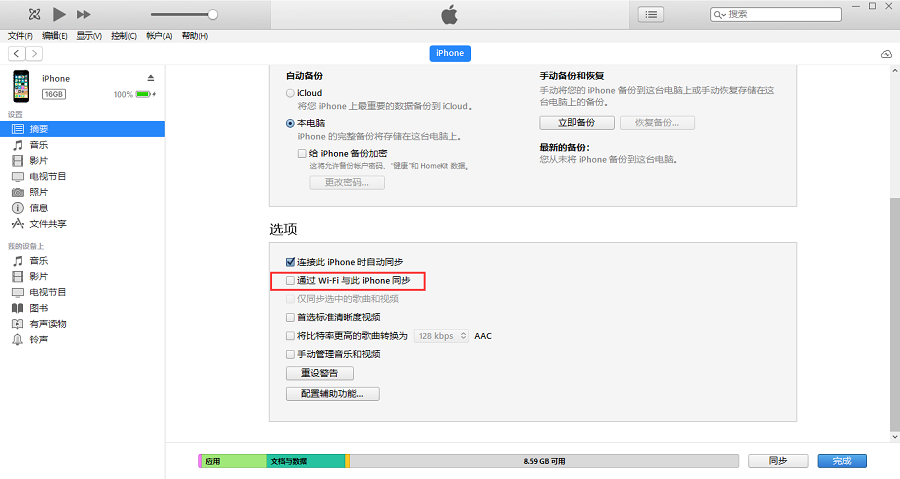Select the iCloud backup radio button
This screenshot has height=479, width=900.
(x=290, y=93)
